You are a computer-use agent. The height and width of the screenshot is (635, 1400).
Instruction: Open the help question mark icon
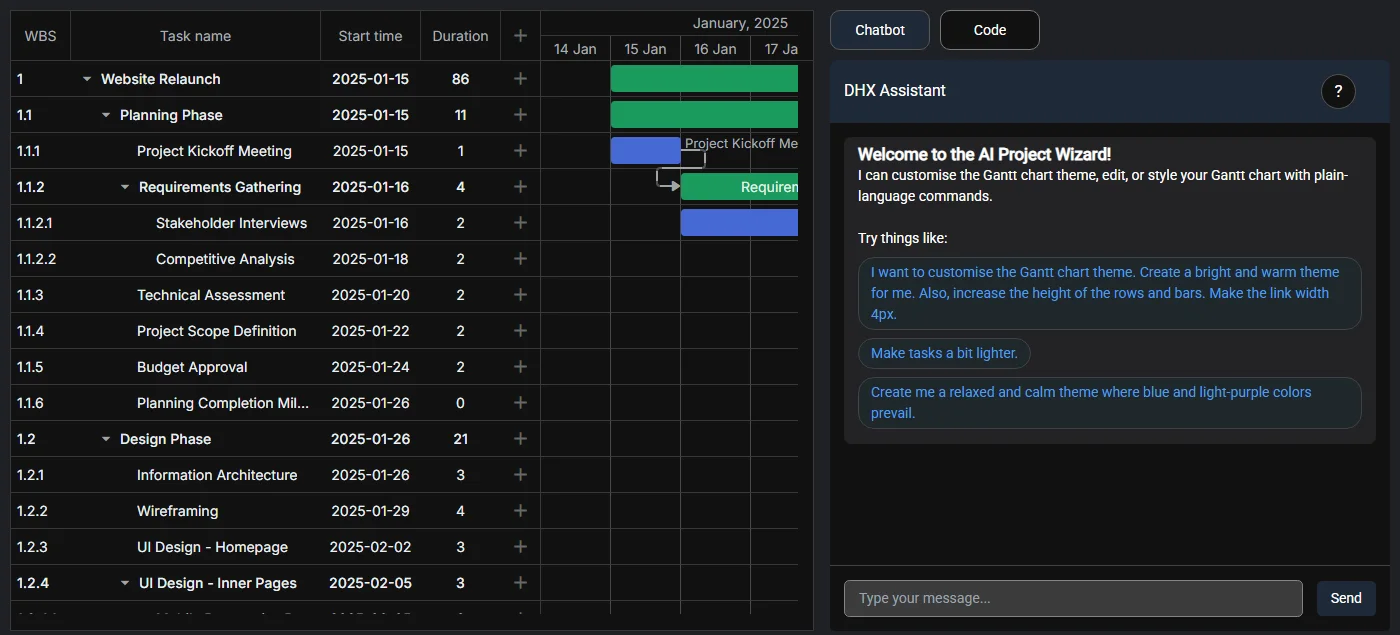pyautogui.click(x=1338, y=91)
